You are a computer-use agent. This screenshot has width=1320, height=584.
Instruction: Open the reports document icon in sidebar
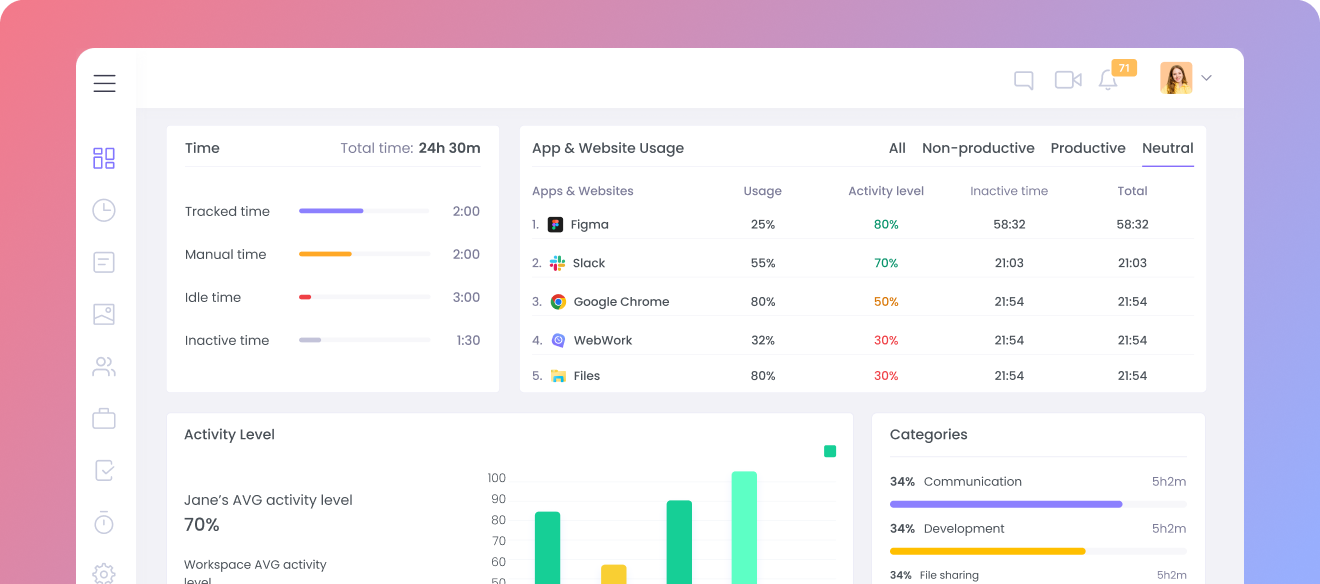pos(104,262)
